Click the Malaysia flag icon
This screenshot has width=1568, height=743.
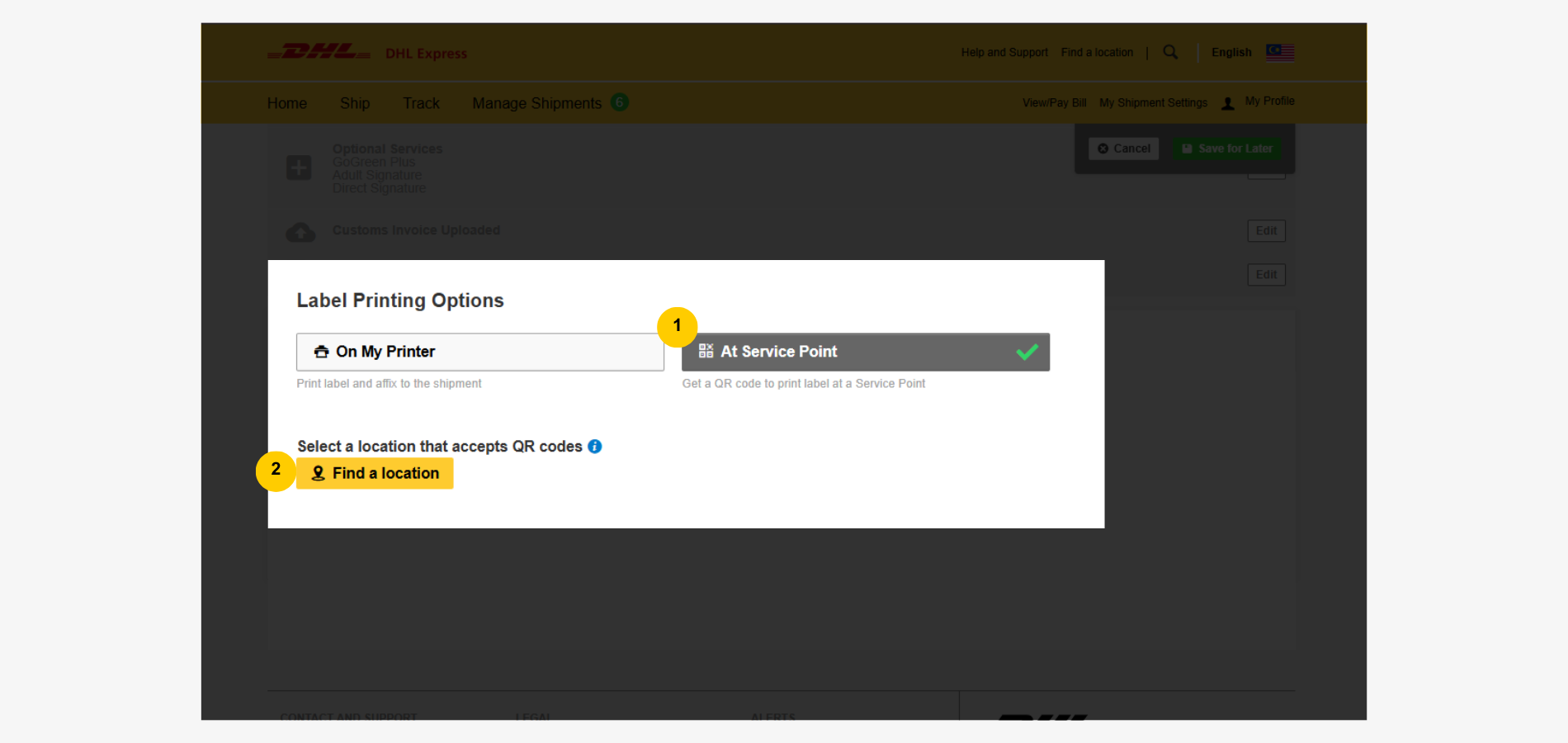point(1280,52)
